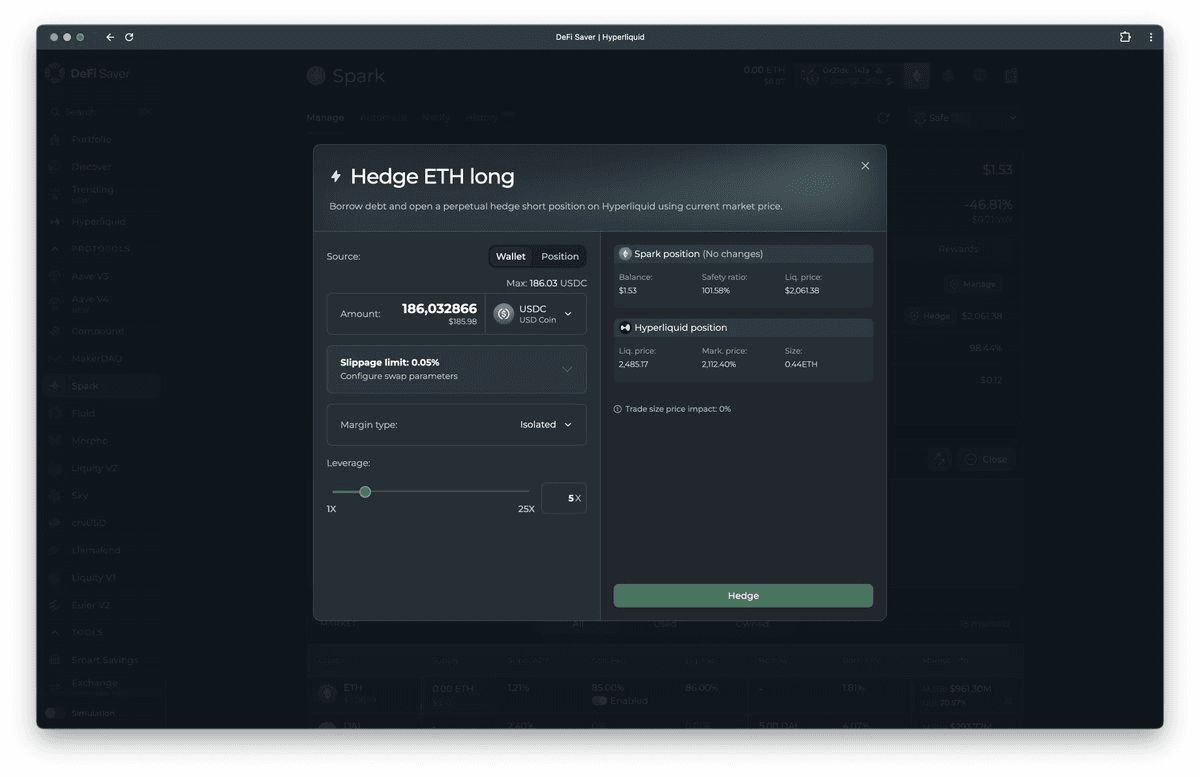Open MakerDAO protocol in sidebar

pyautogui.click(x=97, y=358)
